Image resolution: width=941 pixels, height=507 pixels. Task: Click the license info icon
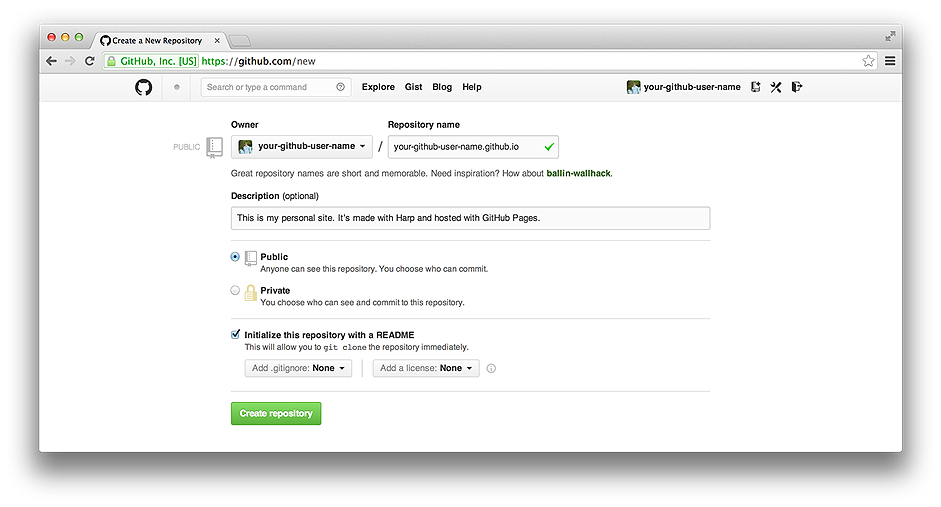491,368
